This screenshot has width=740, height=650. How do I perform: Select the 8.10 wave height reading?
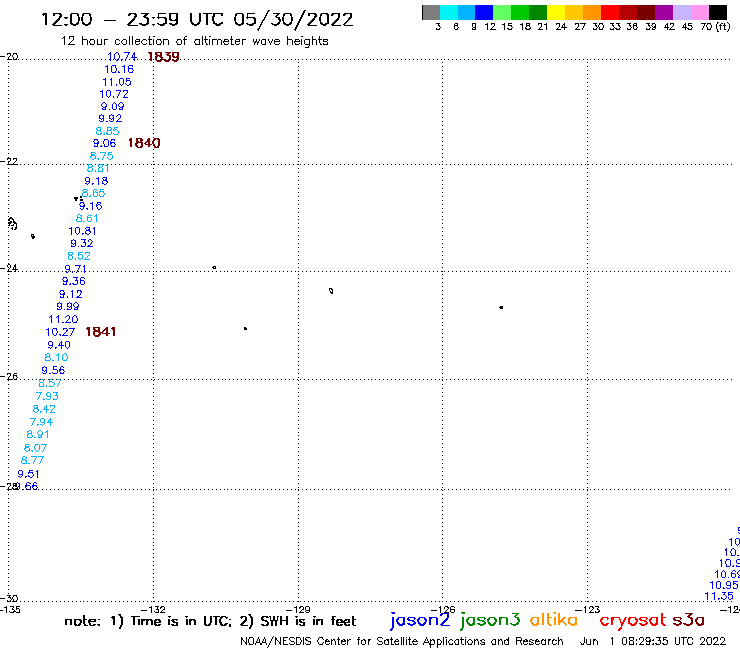tap(56, 357)
